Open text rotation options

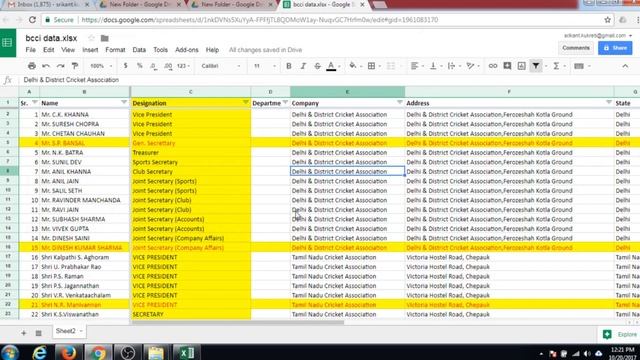pyautogui.click(x=471, y=66)
